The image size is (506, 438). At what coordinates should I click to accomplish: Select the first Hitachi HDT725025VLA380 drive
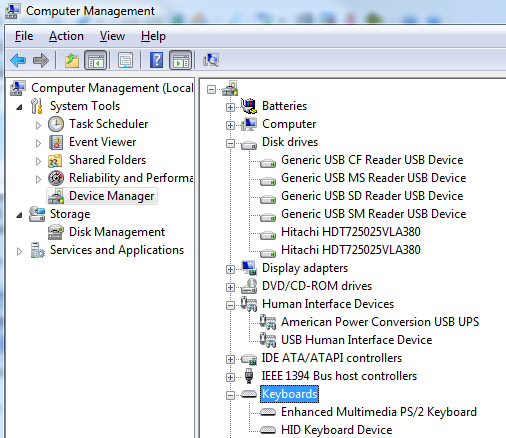click(x=351, y=232)
